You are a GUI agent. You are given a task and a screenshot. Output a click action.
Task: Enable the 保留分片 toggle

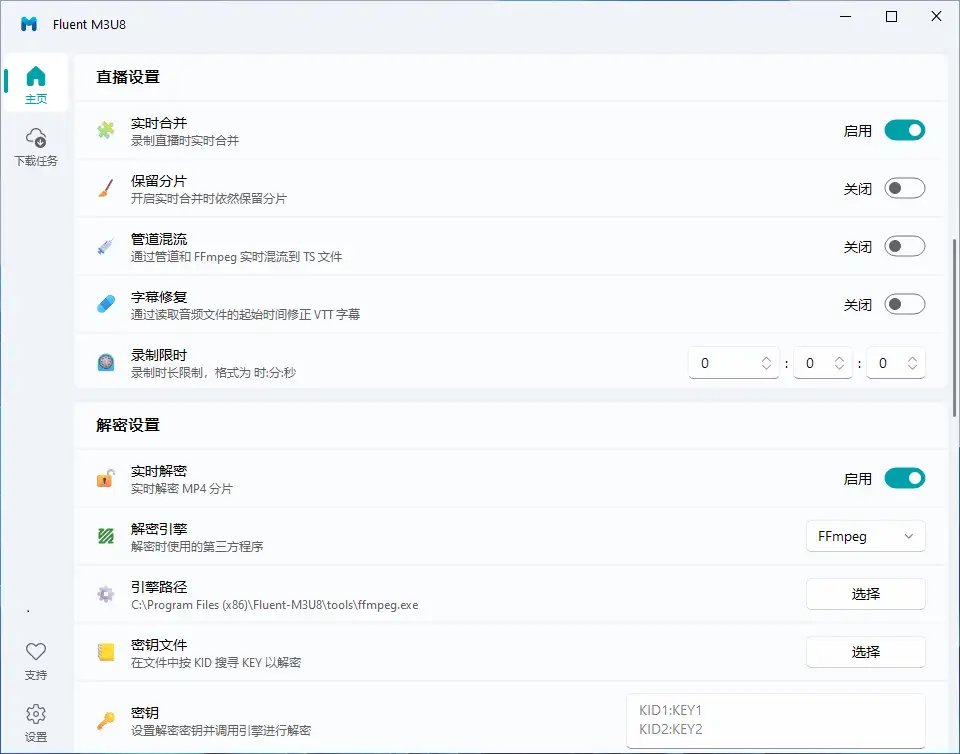[904, 187]
